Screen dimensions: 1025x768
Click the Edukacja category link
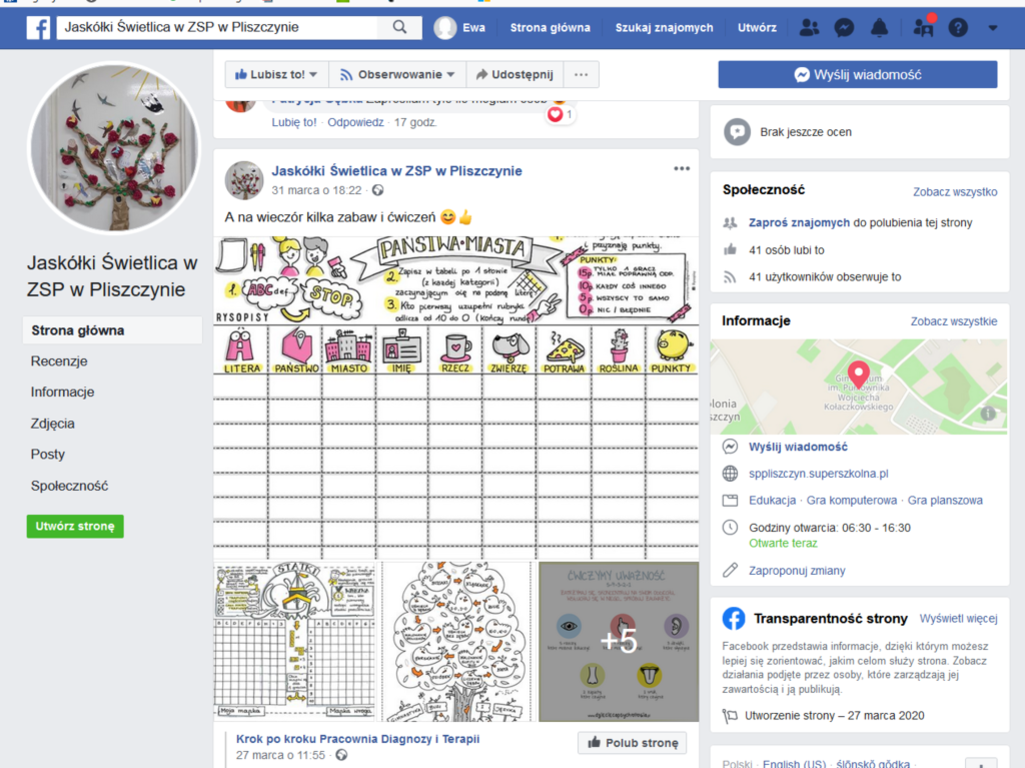(x=772, y=501)
